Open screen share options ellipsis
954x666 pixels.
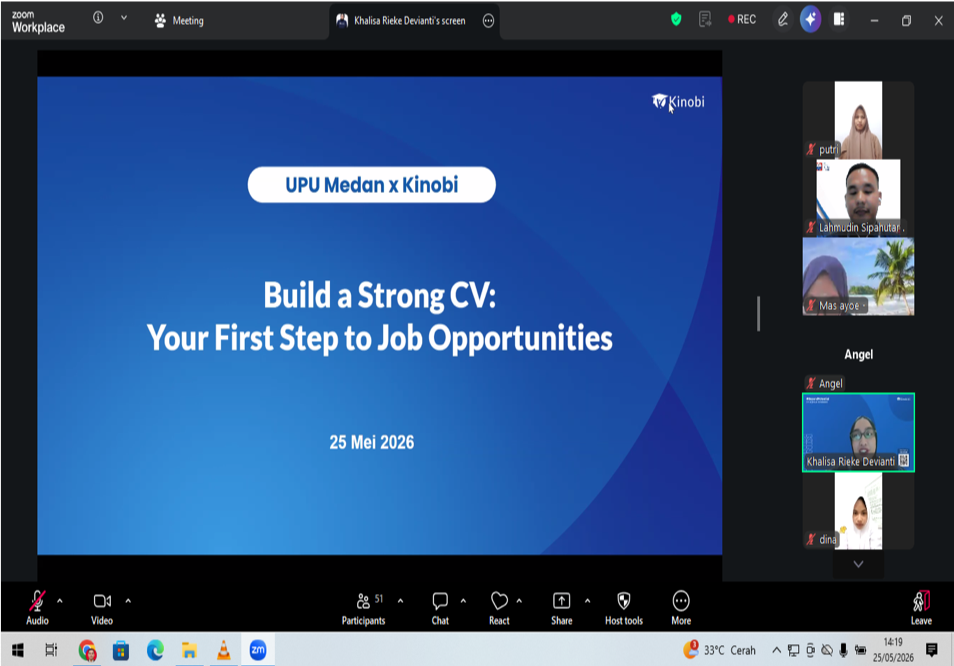tap(489, 21)
